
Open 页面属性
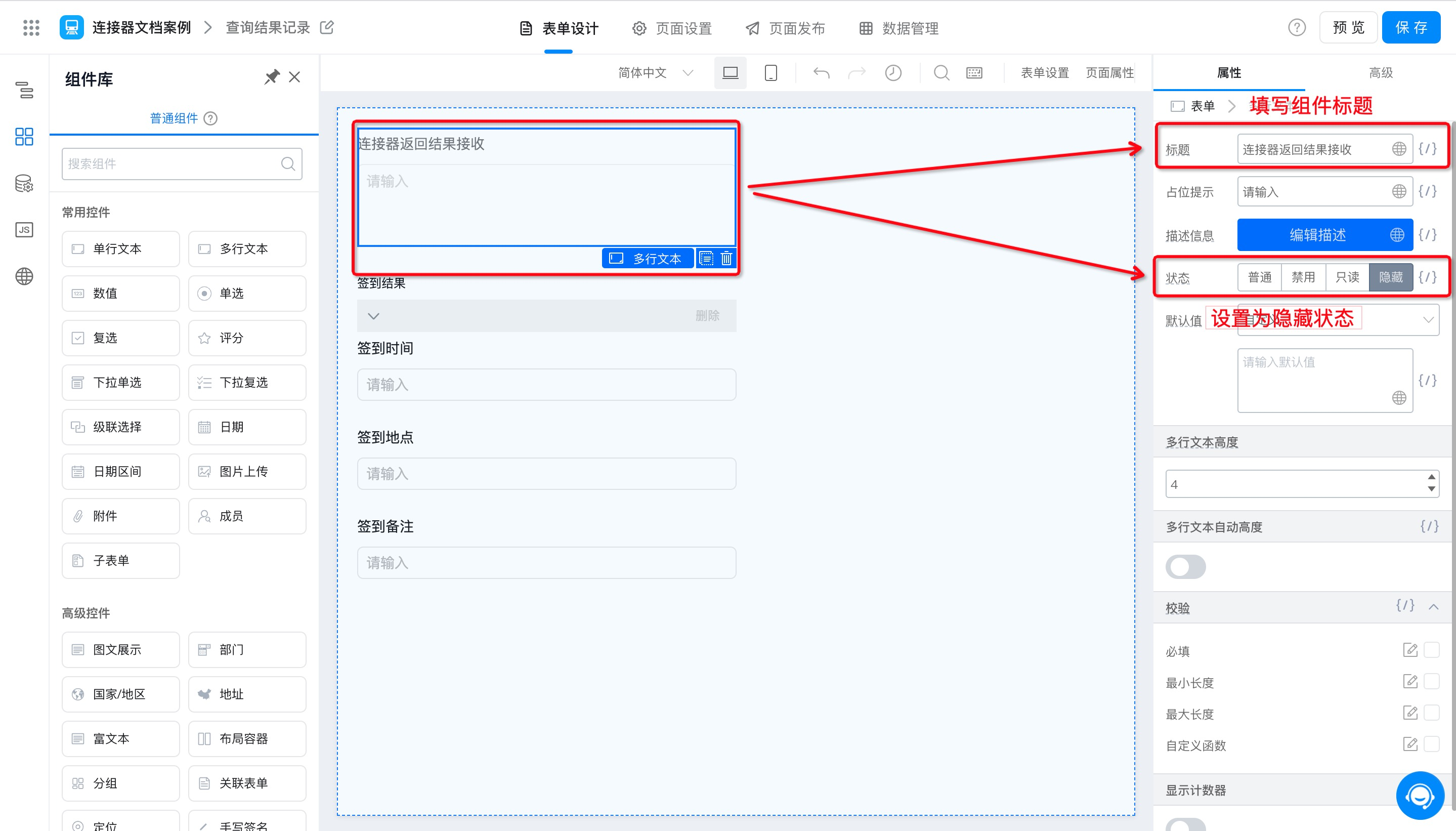click(x=1109, y=72)
